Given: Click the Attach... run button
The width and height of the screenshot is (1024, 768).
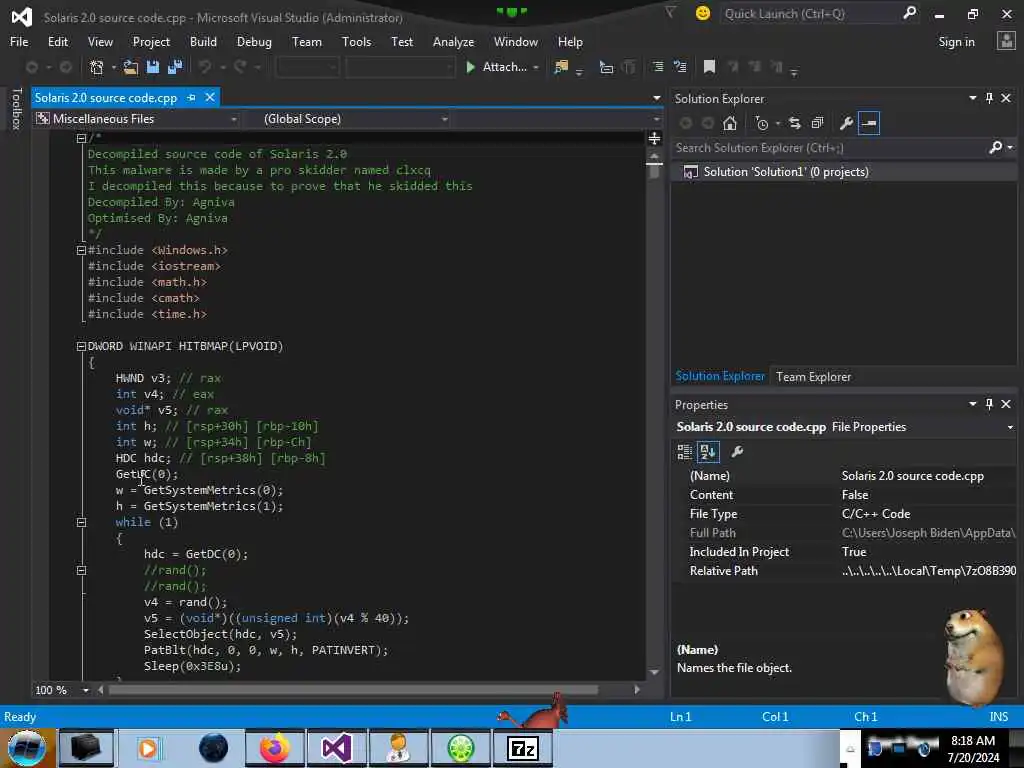Looking at the screenshot, I should (496, 67).
